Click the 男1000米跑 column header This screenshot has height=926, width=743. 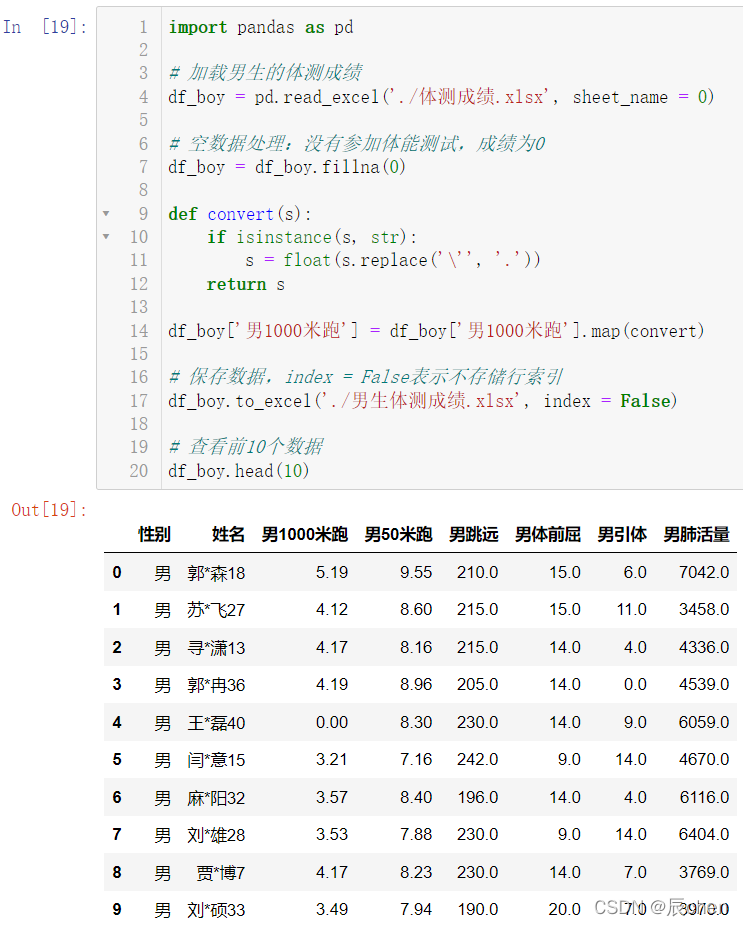coord(305,534)
